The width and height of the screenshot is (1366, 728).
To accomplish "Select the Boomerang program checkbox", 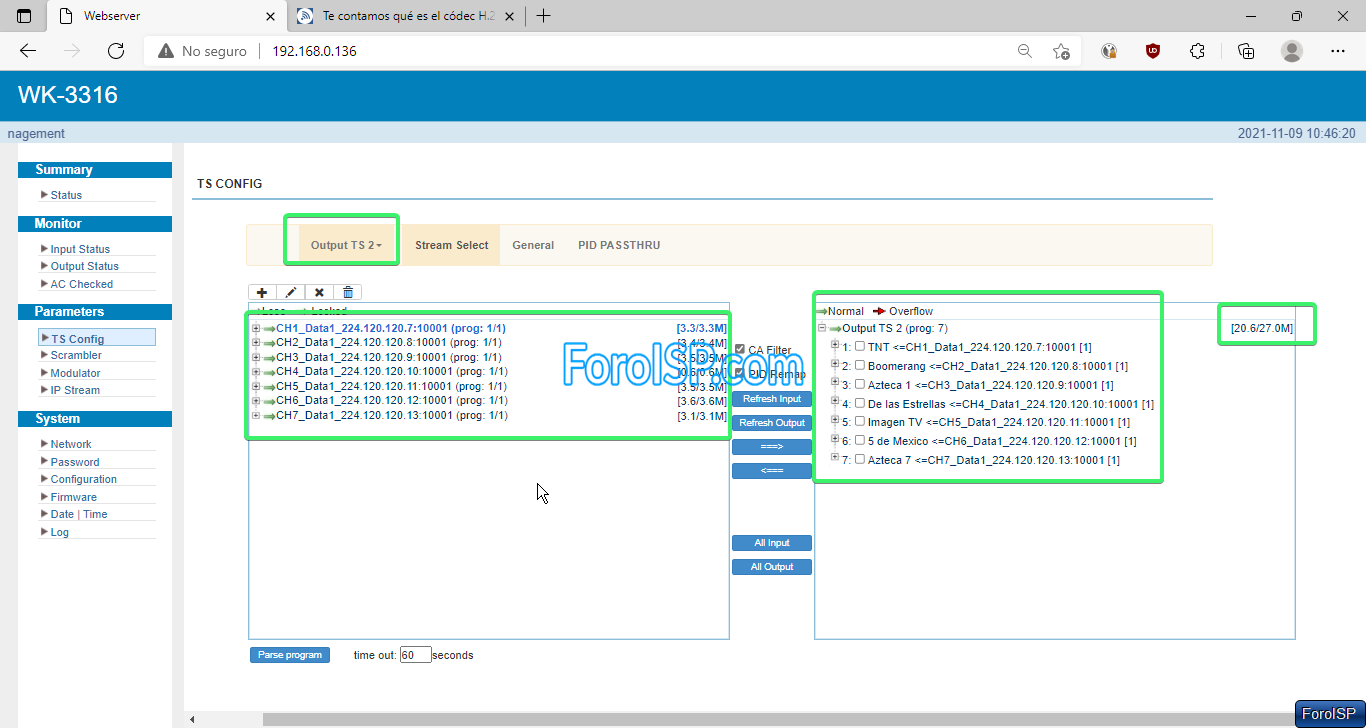I will [860, 365].
